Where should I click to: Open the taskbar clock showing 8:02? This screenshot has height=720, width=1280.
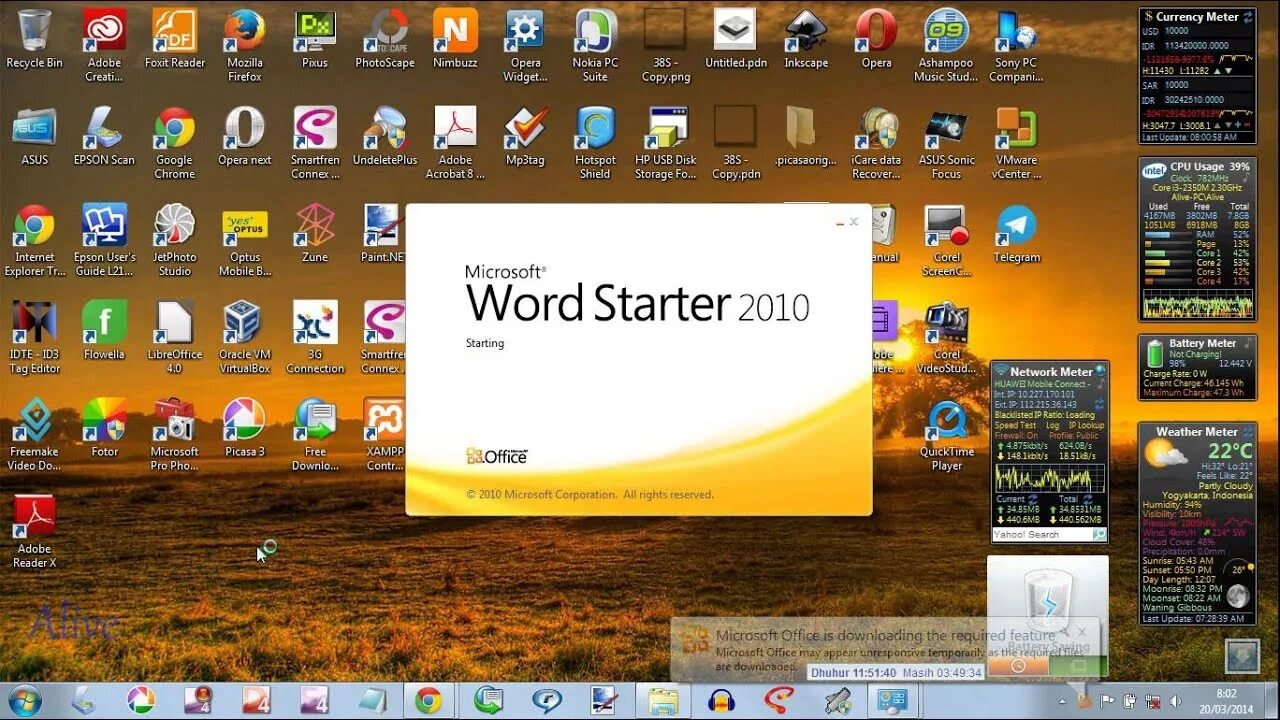pos(1226,700)
